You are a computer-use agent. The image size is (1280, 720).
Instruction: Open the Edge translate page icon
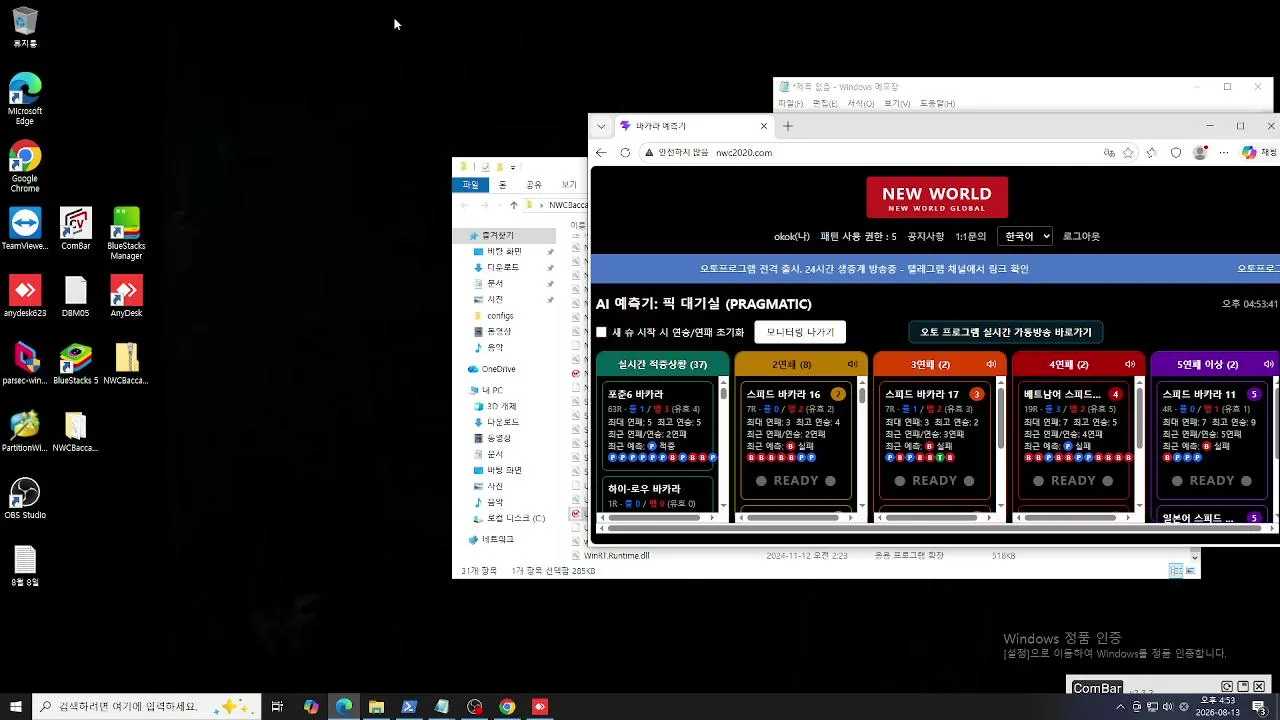point(1108,153)
